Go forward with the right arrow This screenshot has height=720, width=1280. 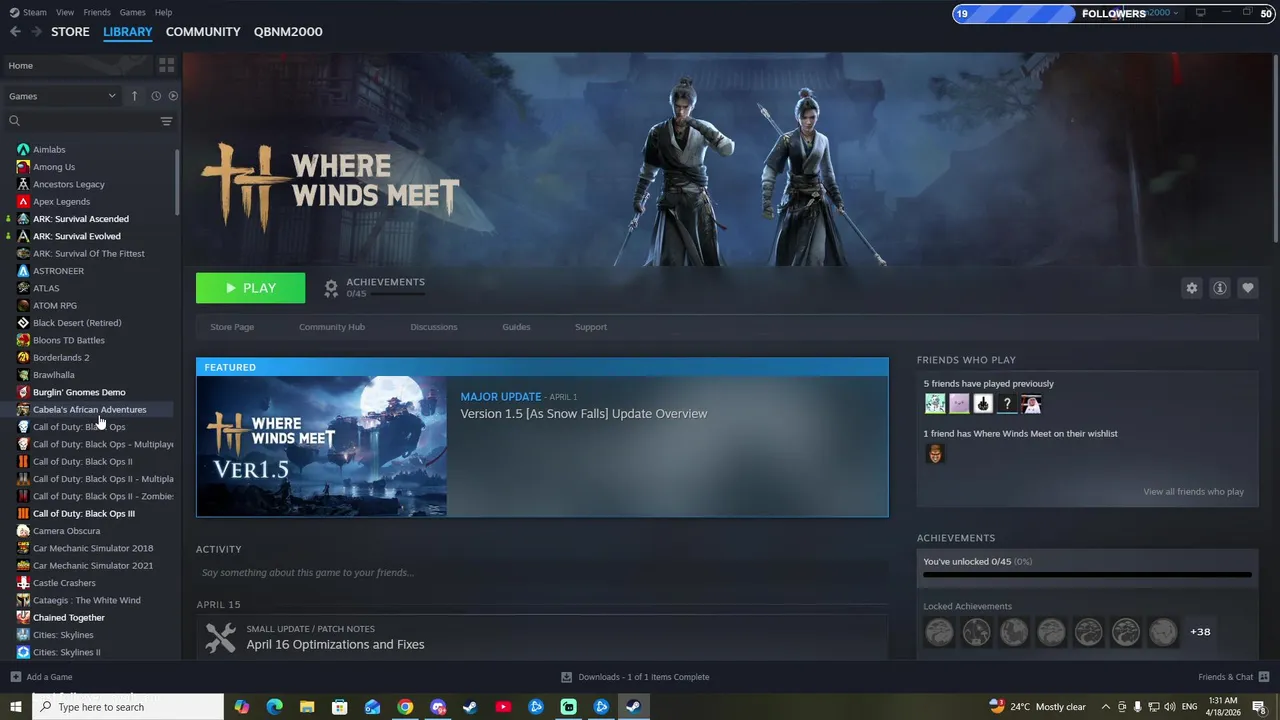[37, 32]
